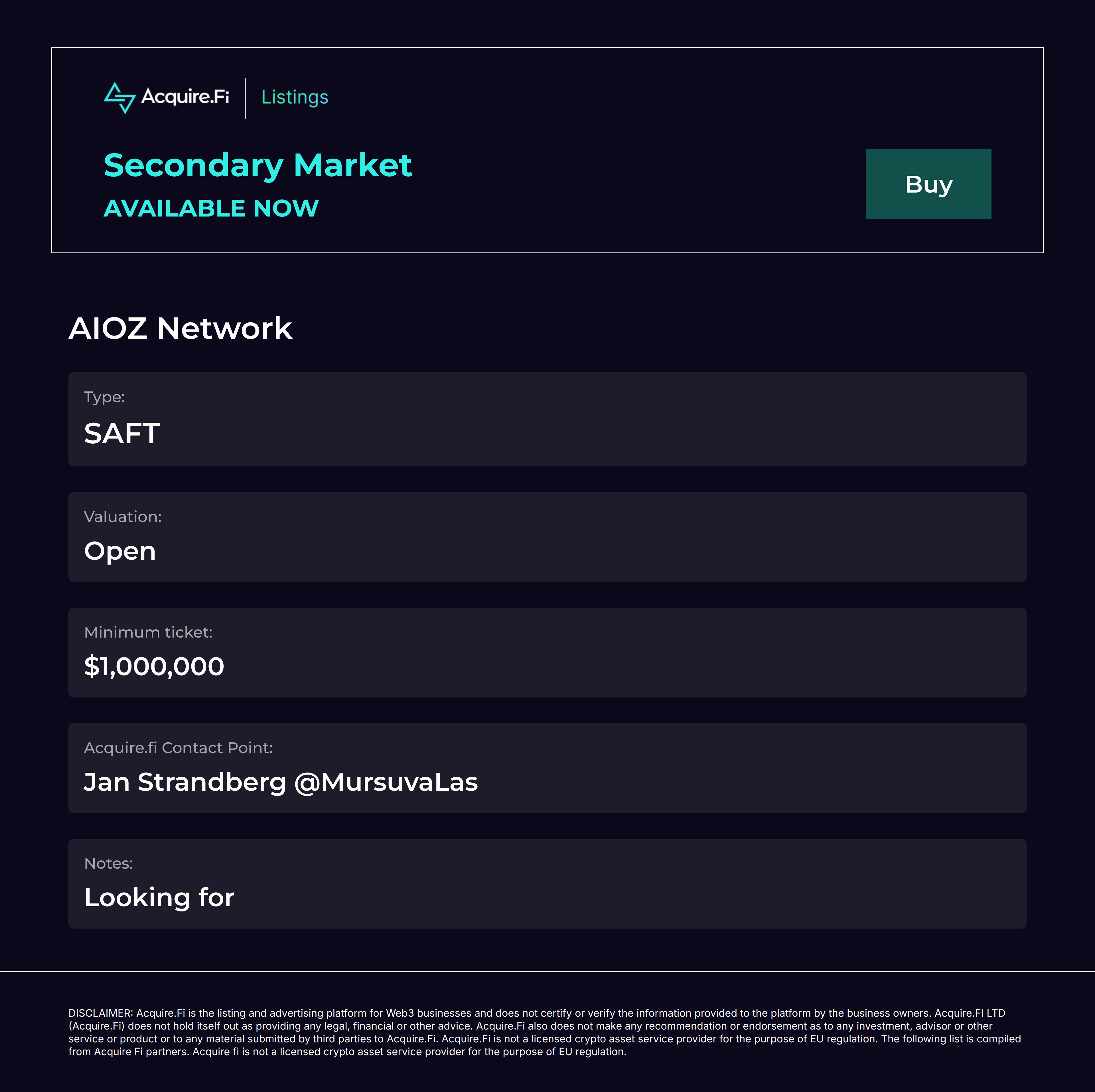Click the Notes field label
The width and height of the screenshot is (1095, 1092).
(x=108, y=863)
